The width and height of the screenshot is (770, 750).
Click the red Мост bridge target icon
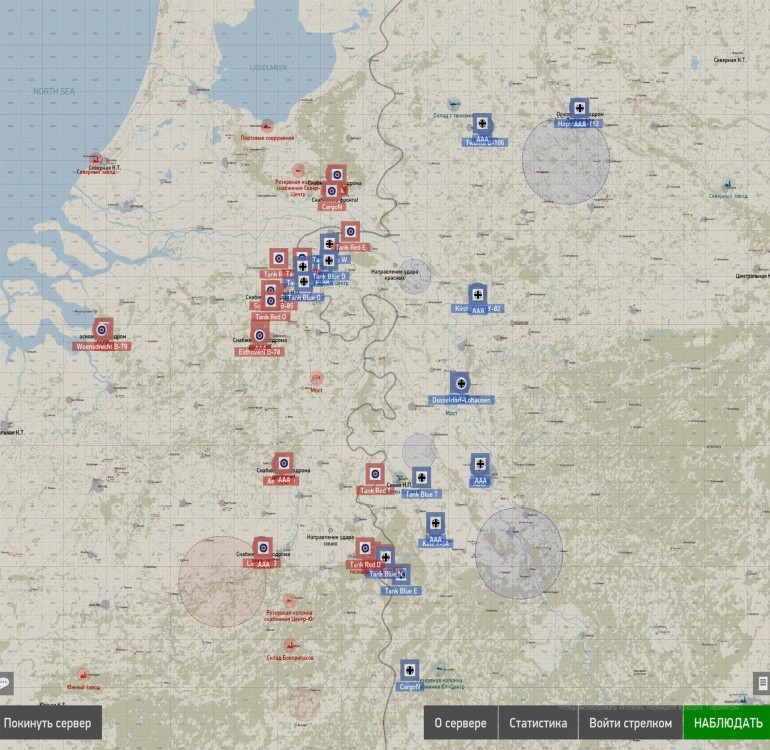pos(317,378)
